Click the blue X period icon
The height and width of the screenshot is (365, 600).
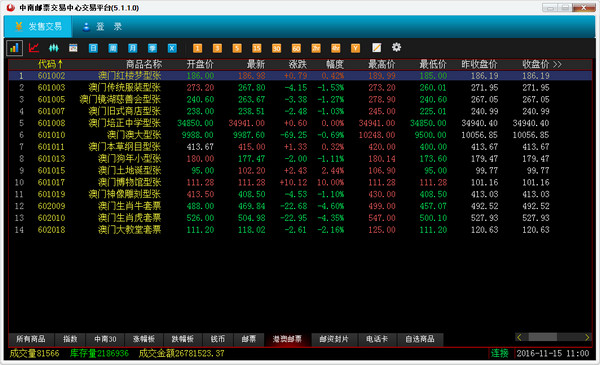172,48
